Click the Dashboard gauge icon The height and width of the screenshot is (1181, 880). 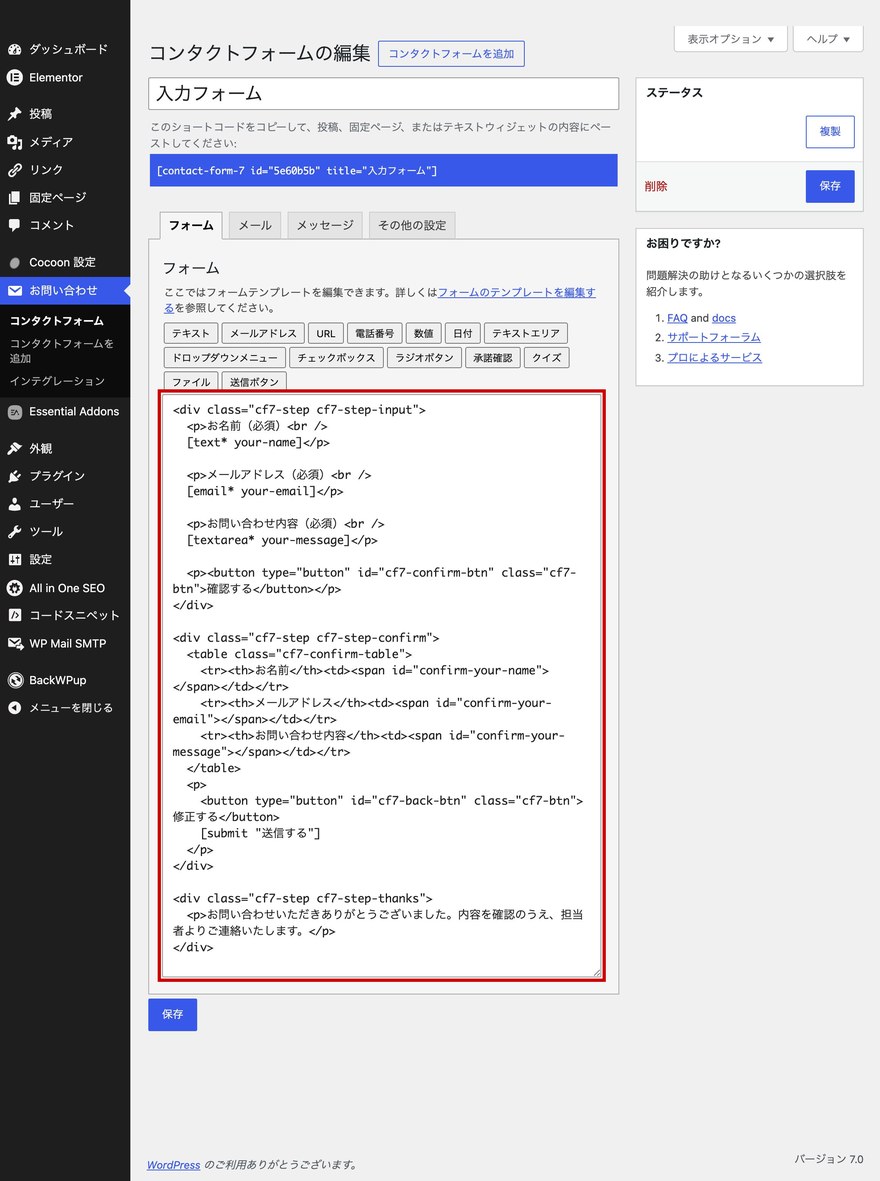coord(14,50)
